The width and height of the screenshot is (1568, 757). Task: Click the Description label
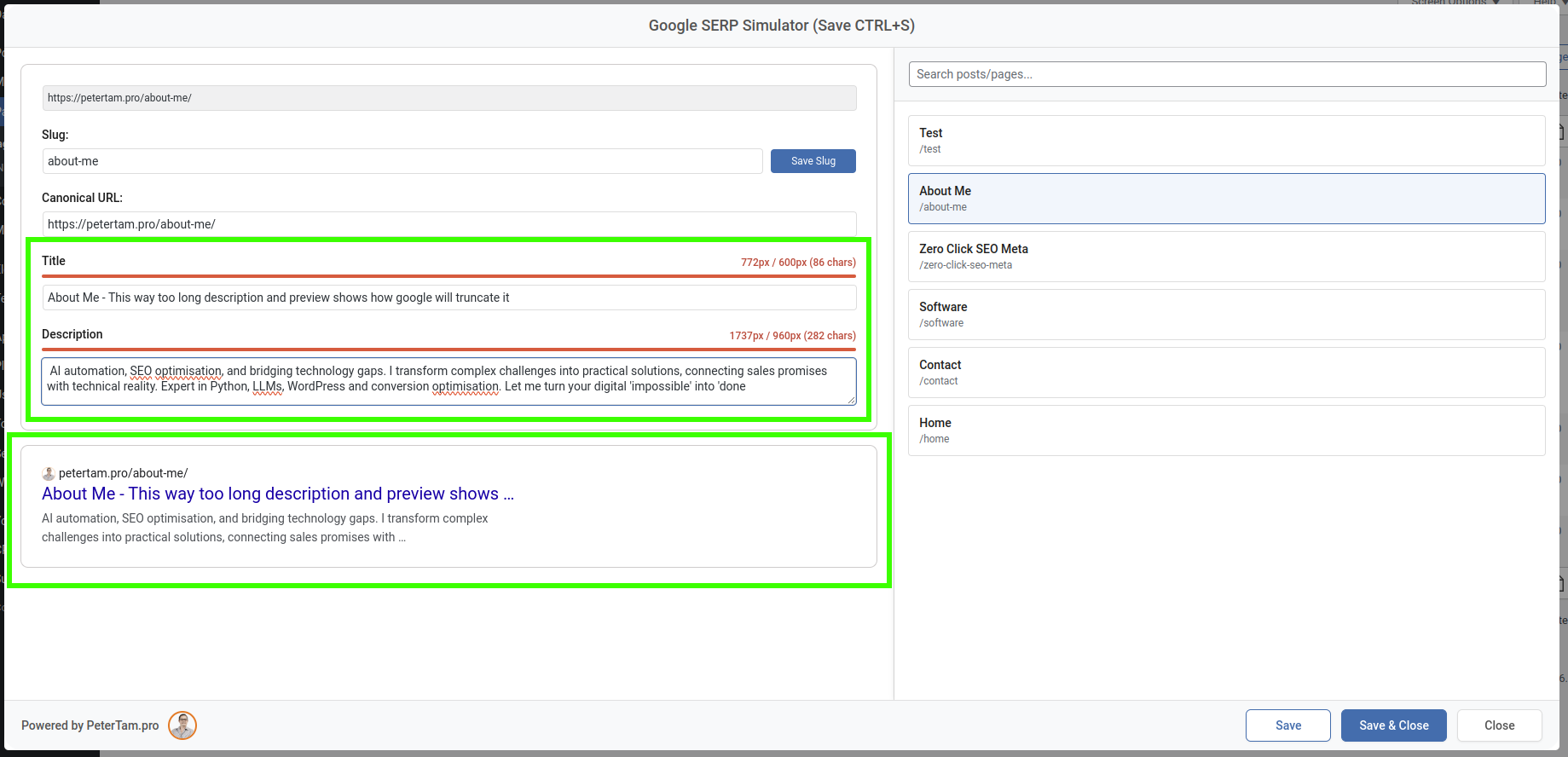72,334
